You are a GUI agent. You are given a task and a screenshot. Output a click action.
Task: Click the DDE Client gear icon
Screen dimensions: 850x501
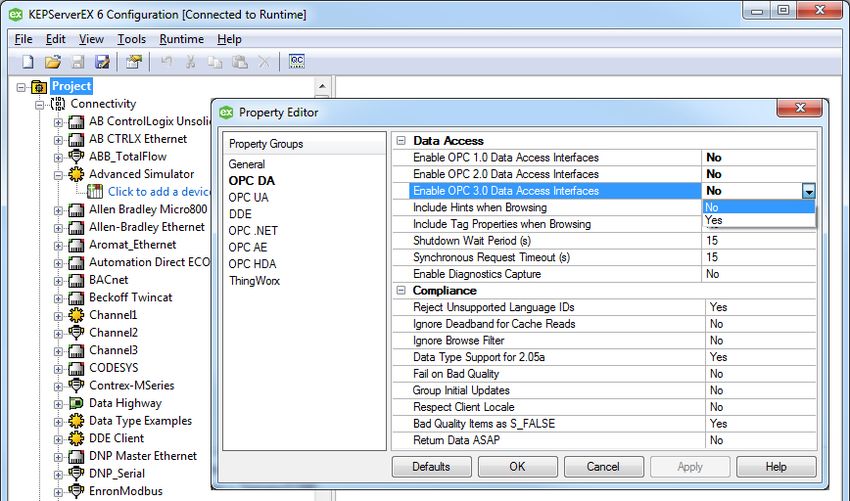tap(76, 438)
